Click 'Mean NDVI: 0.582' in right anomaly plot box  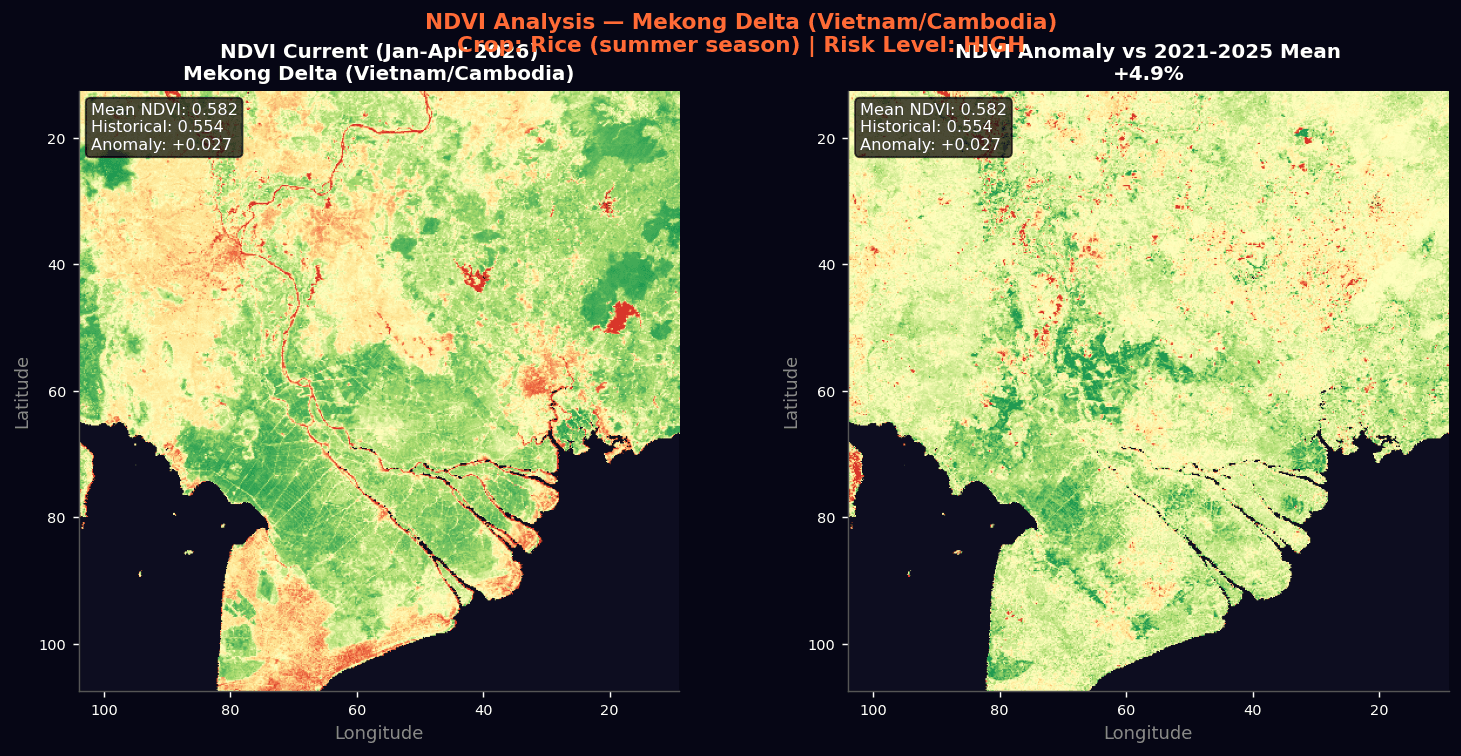933,110
